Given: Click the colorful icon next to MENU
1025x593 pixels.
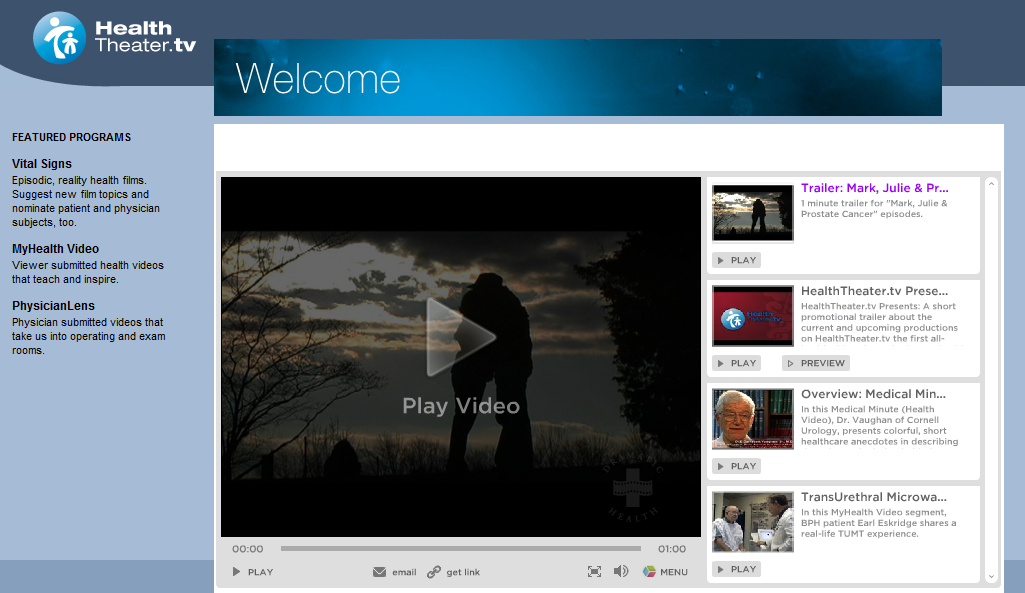Looking at the screenshot, I should [649, 571].
